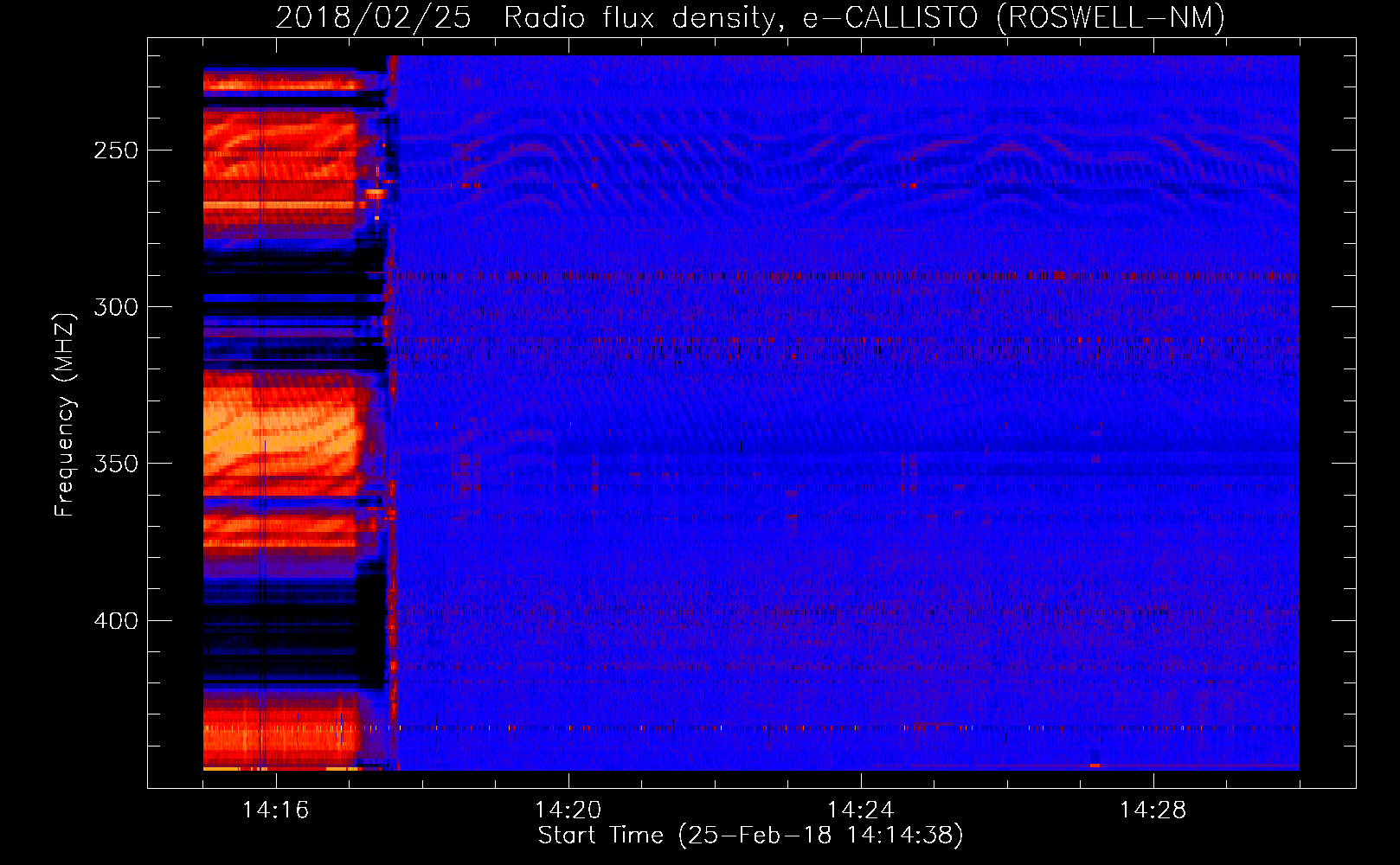Viewport: 1400px width, 865px height.
Task: Click the bright orange burst near 350 MHz
Action: coord(281,432)
